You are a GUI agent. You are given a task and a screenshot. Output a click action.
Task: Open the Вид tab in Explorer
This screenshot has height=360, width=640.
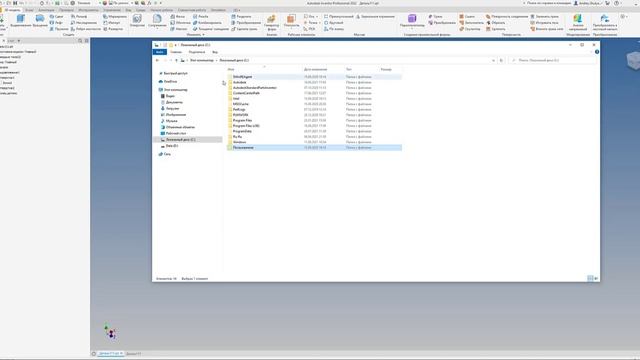tap(215, 52)
